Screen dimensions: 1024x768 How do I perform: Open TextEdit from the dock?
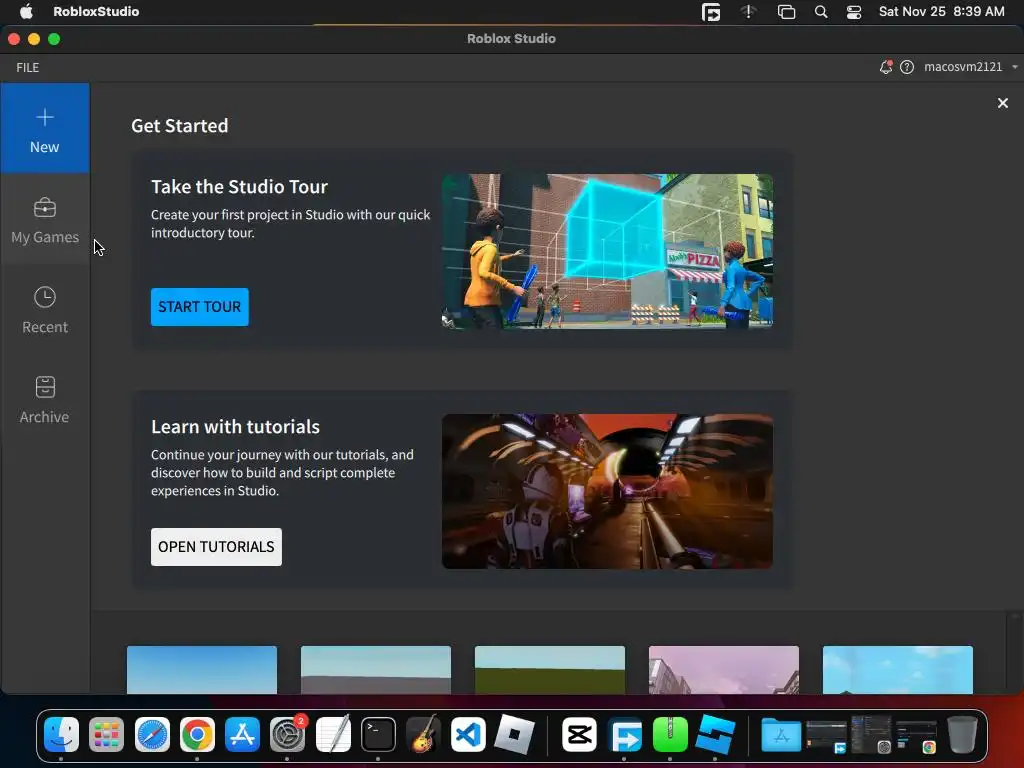point(333,734)
